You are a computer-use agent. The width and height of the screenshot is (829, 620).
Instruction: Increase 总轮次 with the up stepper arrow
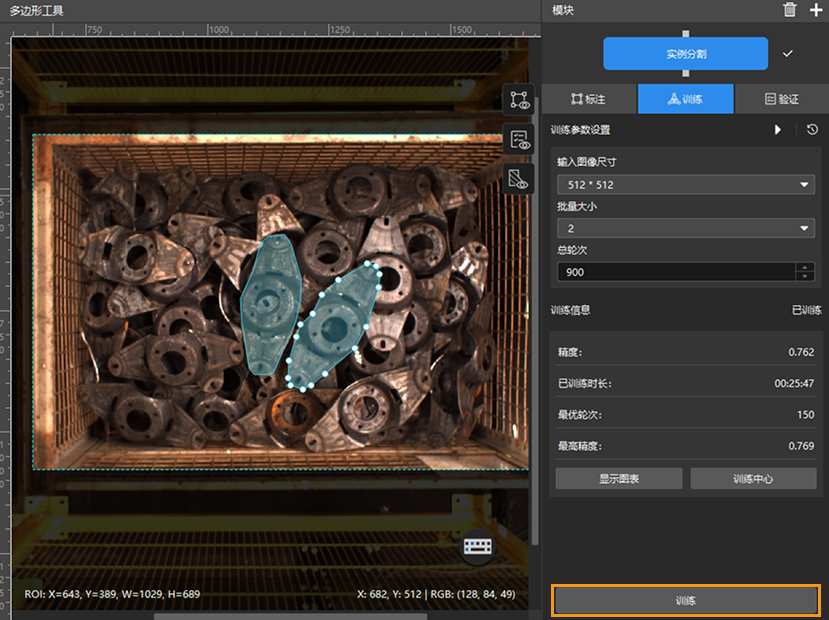pos(805,267)
